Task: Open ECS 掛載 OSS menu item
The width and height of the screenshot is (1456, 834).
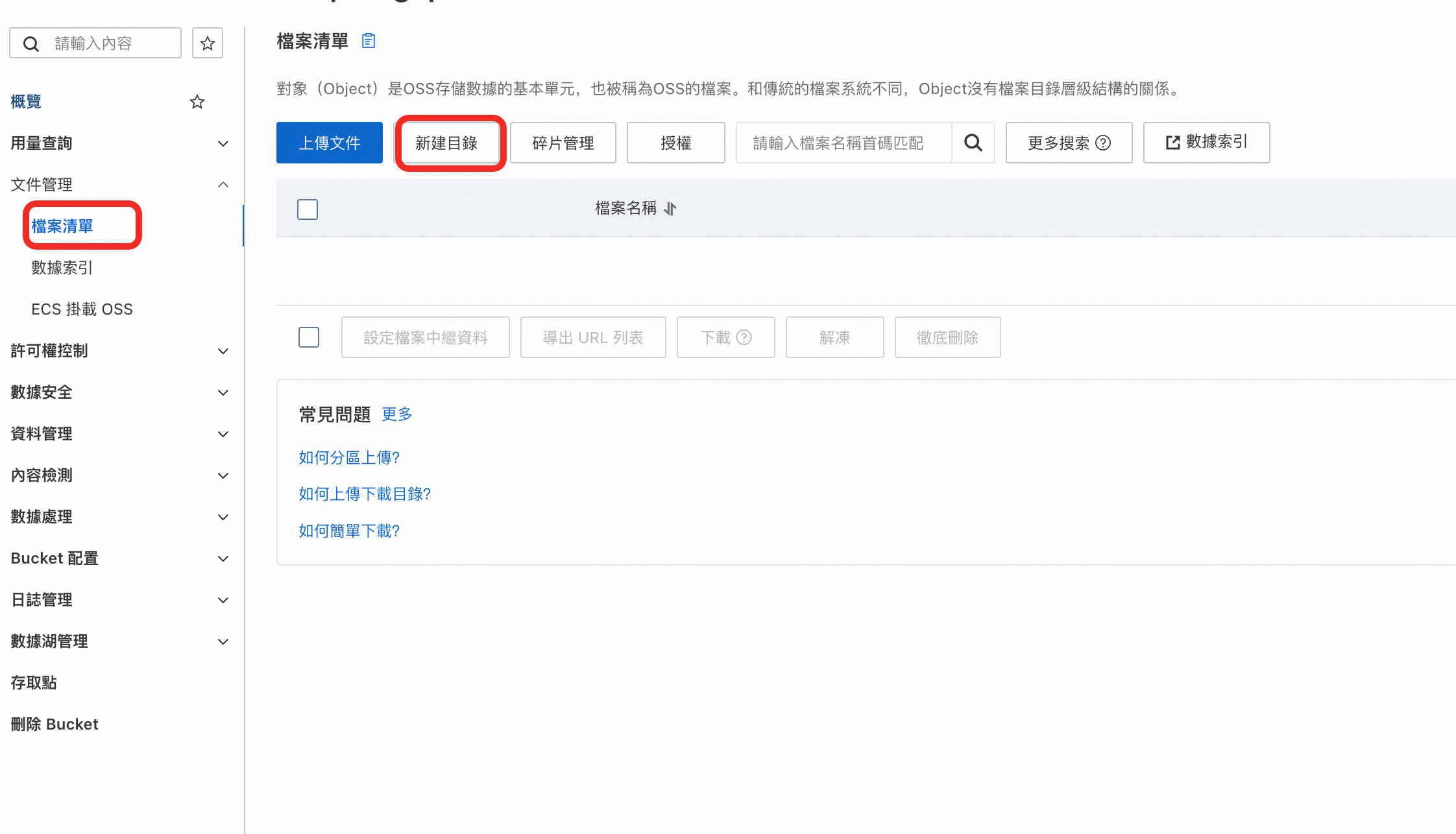Action: click(82, 309)
